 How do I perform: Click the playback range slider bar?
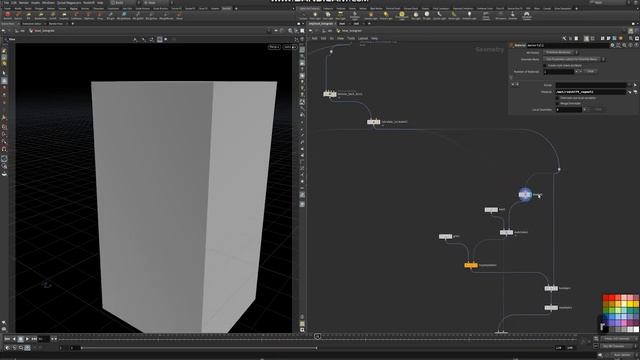point(198,348)
